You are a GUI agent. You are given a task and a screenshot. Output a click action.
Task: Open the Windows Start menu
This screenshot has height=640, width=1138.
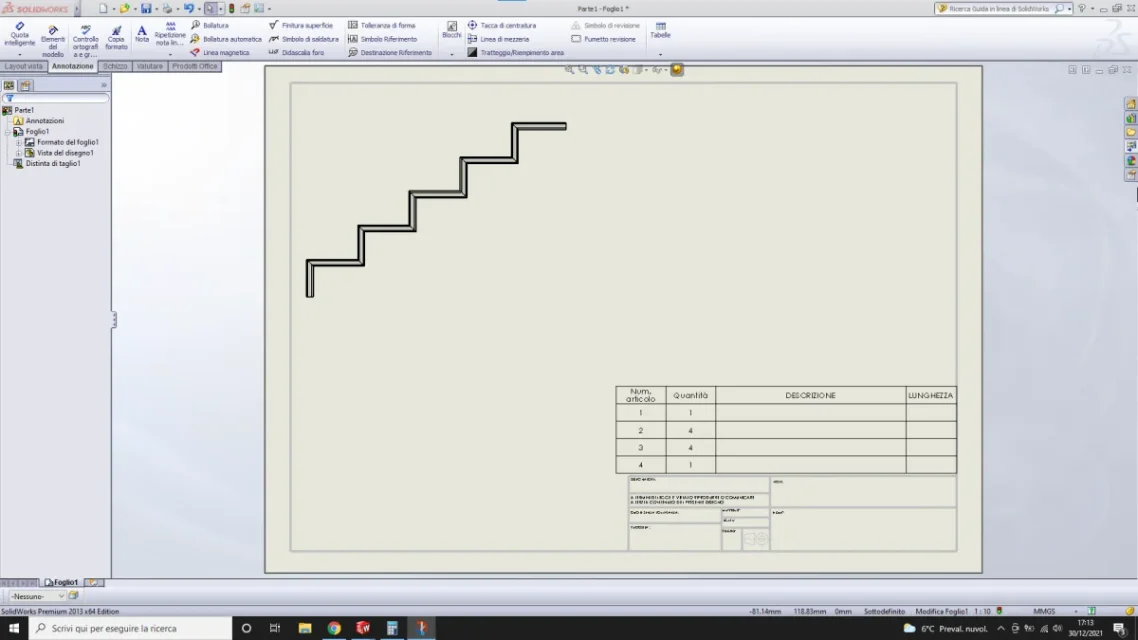pyautogui.click(x=14, y=628)
